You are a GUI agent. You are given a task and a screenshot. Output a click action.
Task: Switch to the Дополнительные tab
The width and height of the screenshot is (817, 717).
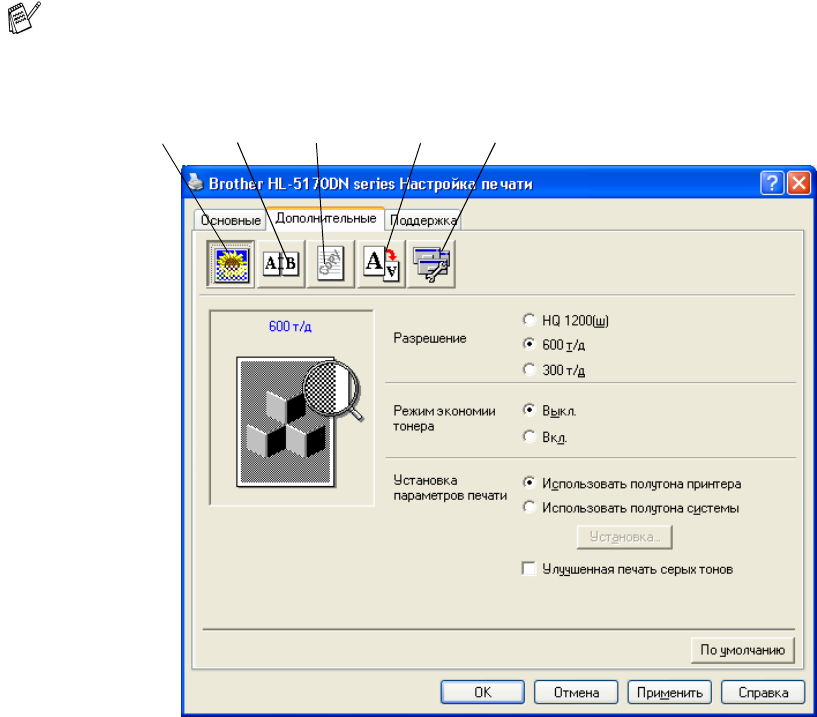[x=326, y=218]
